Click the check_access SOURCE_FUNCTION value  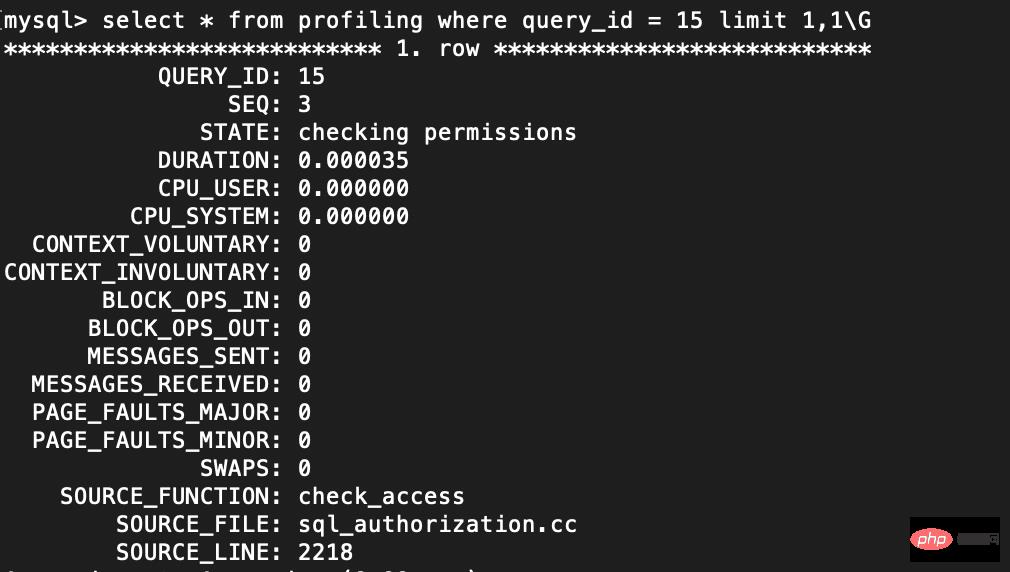pos(381,496)
